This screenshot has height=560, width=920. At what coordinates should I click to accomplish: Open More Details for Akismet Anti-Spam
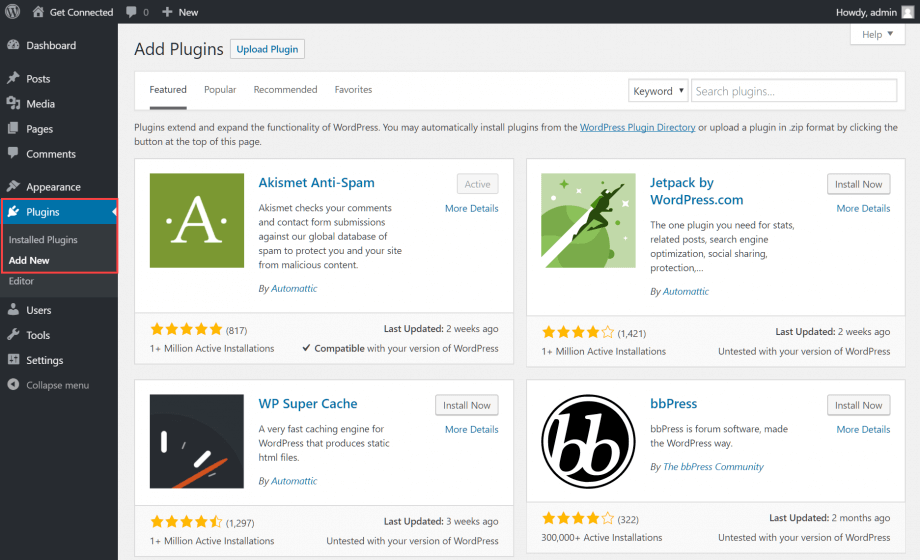tap(472, 208)
